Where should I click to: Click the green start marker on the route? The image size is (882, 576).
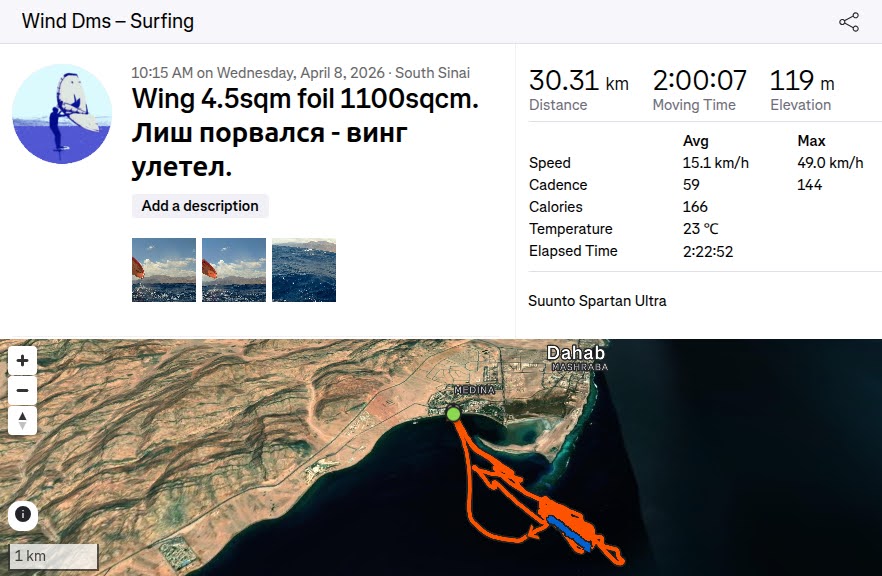453,413
